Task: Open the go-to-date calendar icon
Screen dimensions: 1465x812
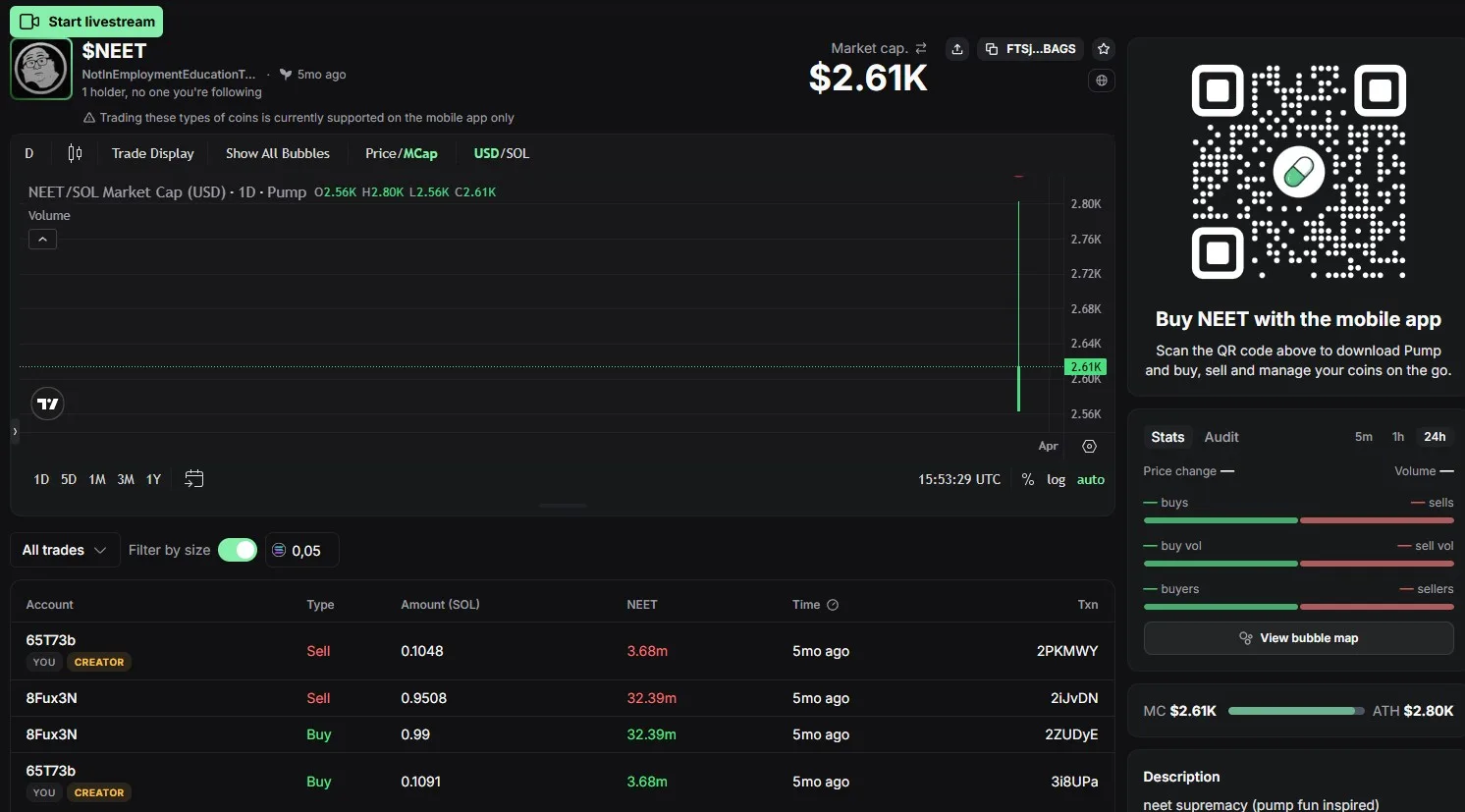Action: (x=194, y=479)
